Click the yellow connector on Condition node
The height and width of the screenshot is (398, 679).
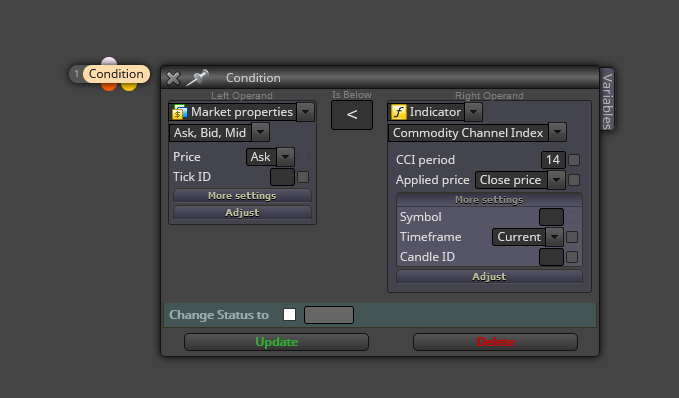(129, 86)
